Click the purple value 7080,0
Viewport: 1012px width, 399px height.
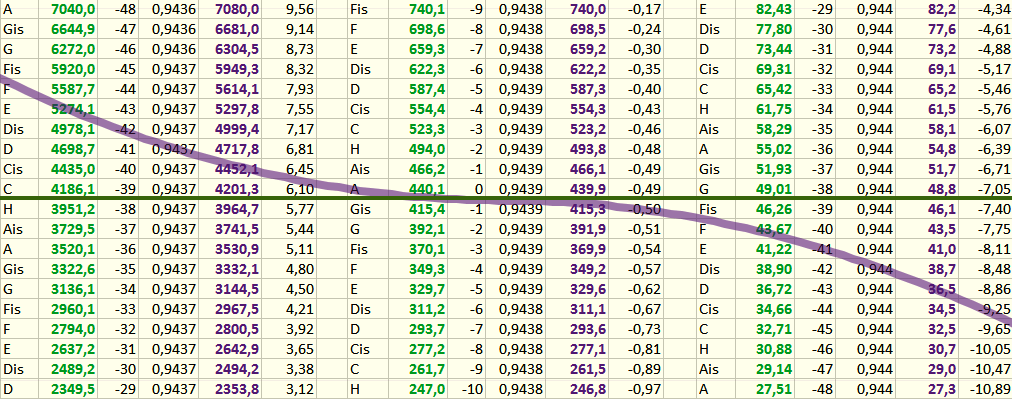pyautogui.click(x=238, y=10)
